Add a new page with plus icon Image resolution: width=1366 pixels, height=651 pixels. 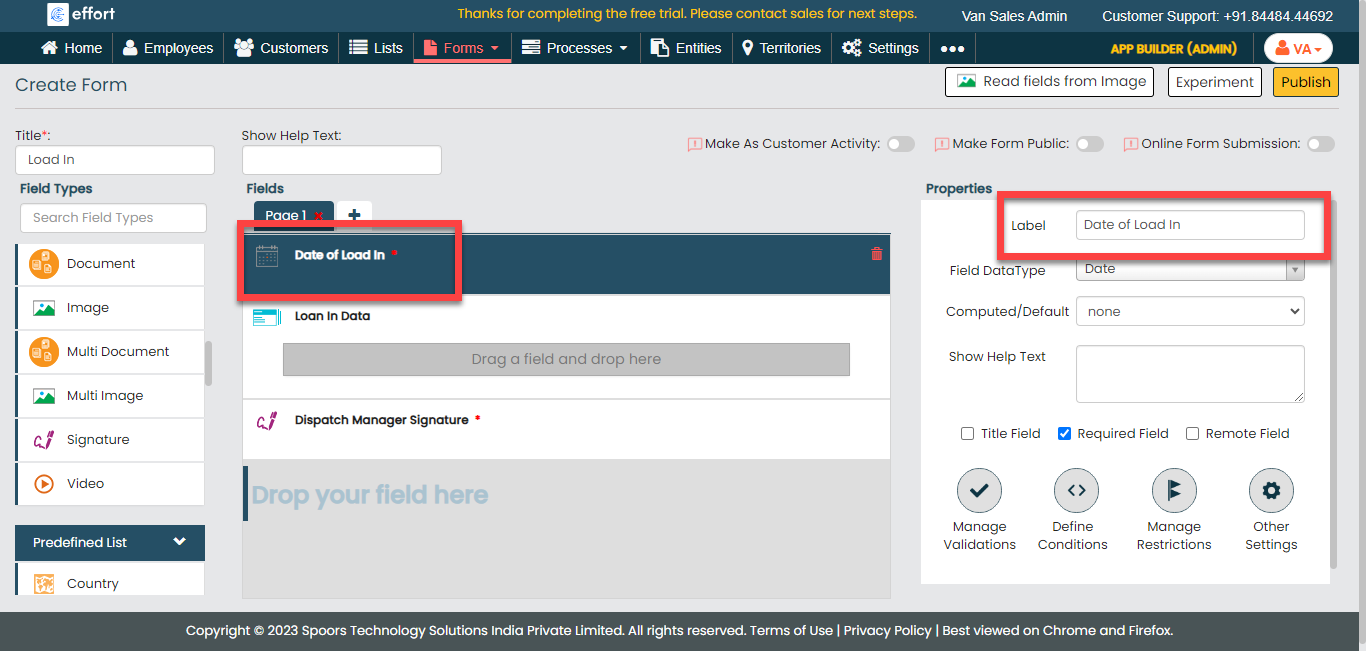(354, 215)
